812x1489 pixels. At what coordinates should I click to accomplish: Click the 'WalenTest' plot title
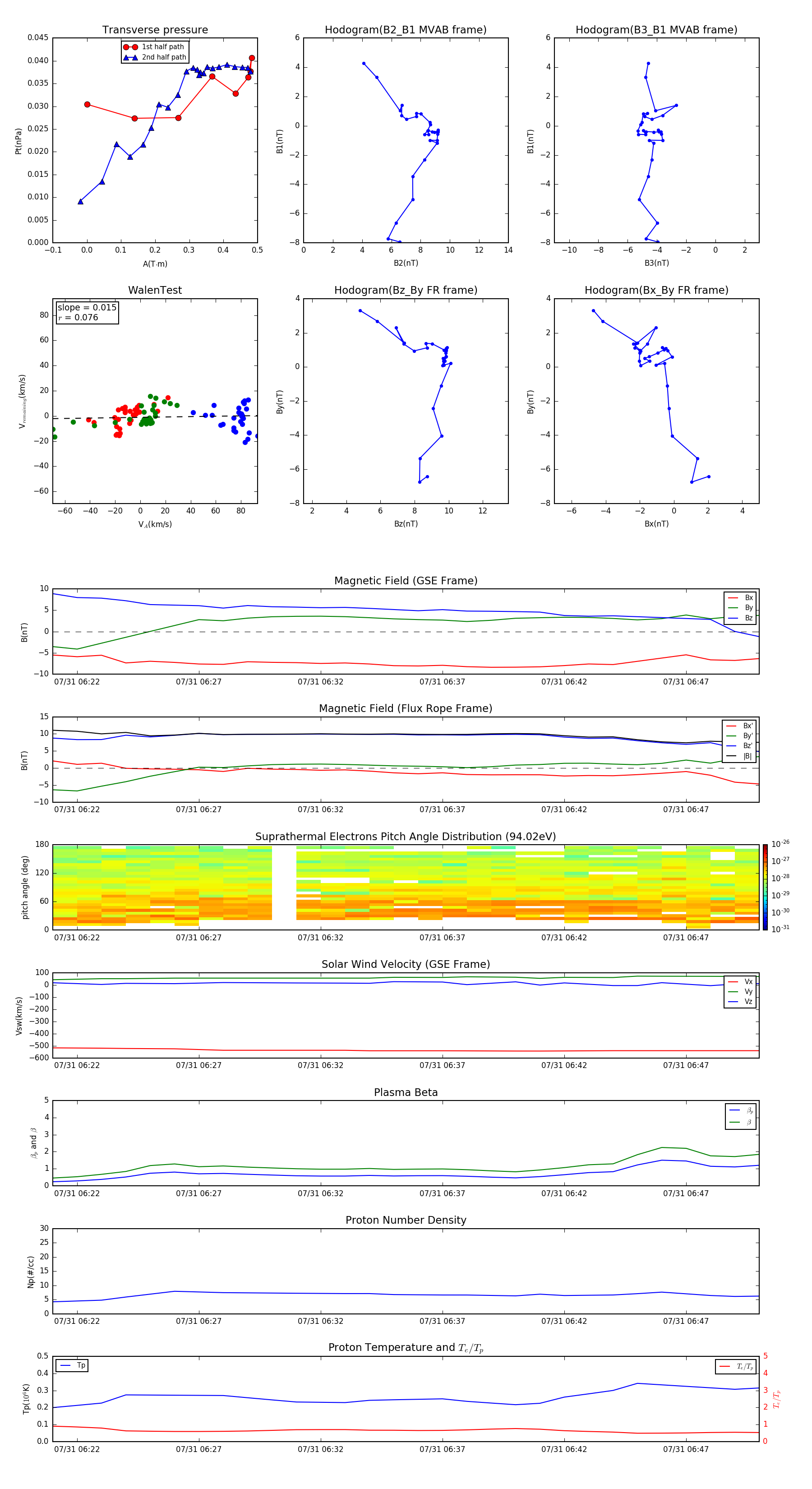(155, 290)
